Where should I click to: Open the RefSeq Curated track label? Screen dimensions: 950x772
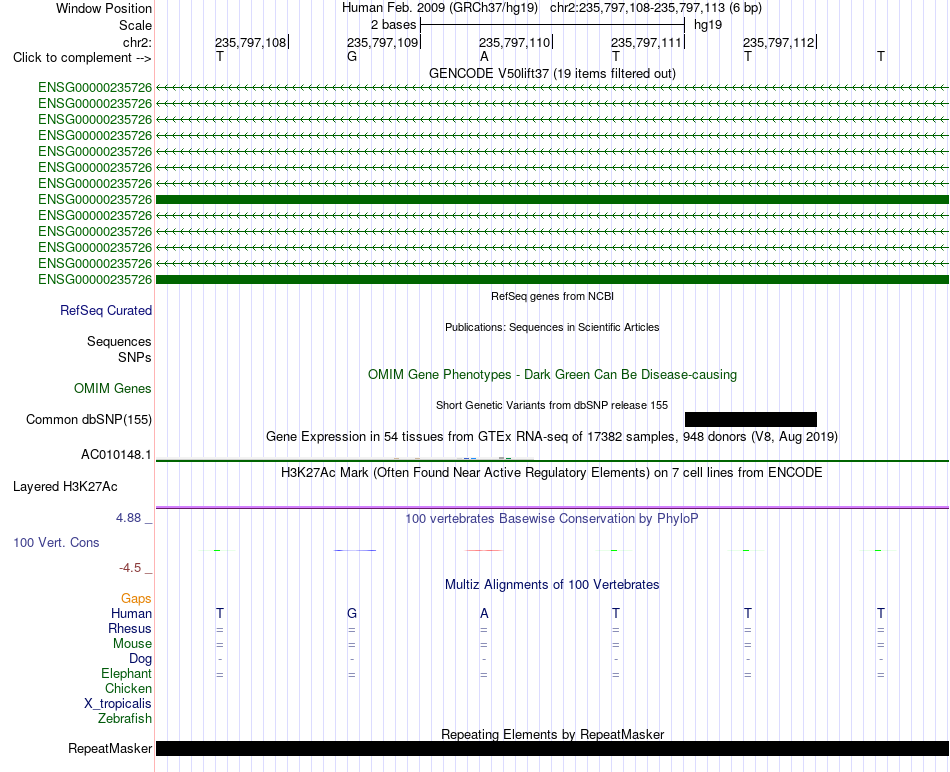pos(106,310)
